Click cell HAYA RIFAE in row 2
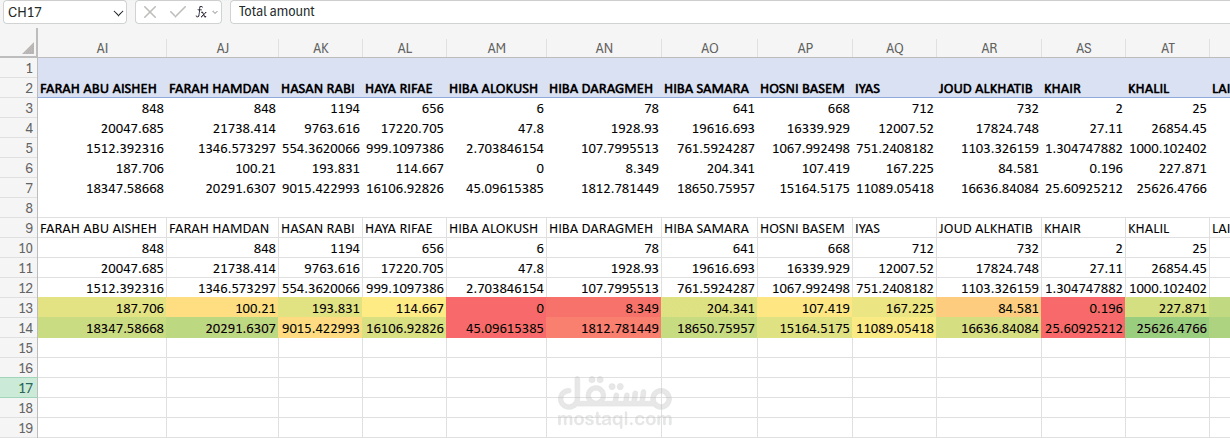 [404, 88]
